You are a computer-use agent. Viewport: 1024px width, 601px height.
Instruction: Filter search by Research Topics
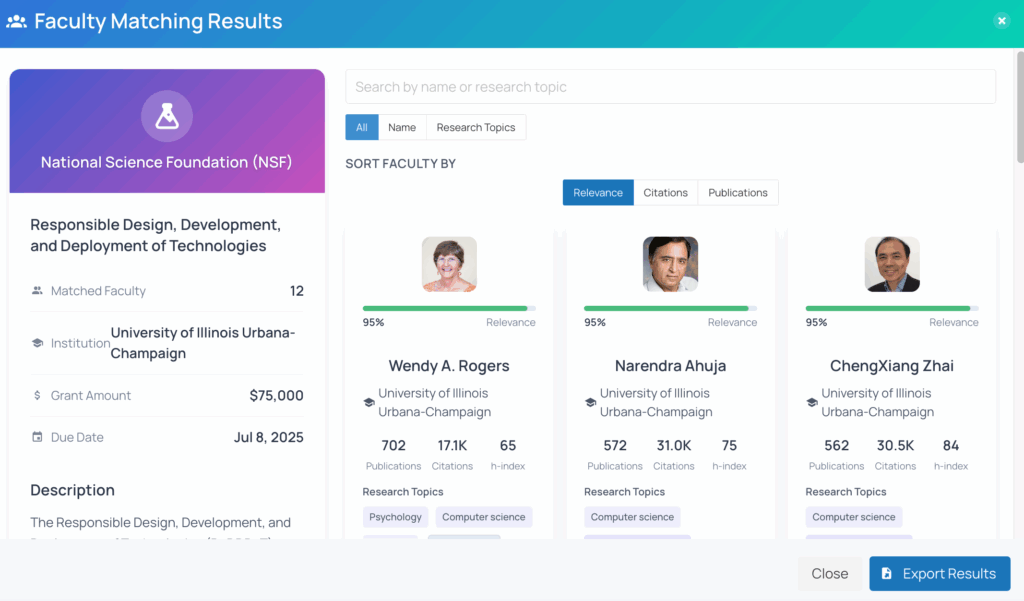[476, 127]
